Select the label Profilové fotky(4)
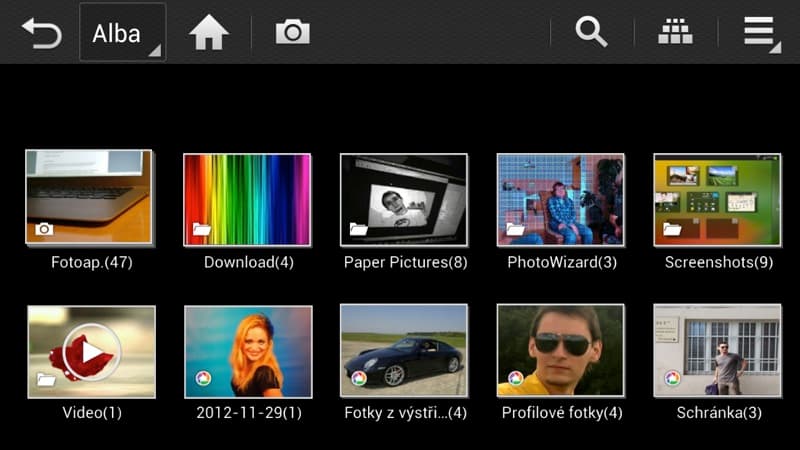The width and height of the screenshot is (800, 450). click(x=562, y=412)
